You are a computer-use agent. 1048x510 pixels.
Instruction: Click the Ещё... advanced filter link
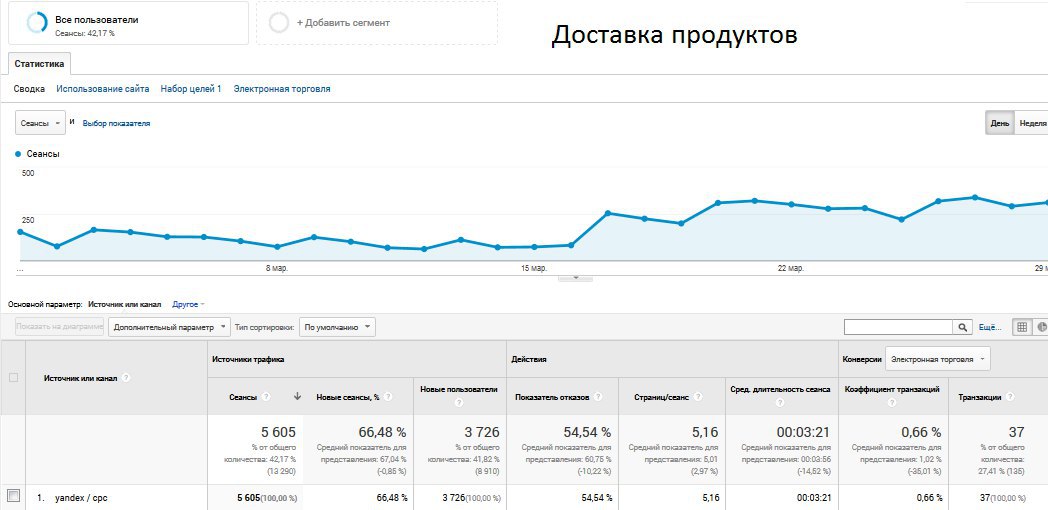coord(991,327)
